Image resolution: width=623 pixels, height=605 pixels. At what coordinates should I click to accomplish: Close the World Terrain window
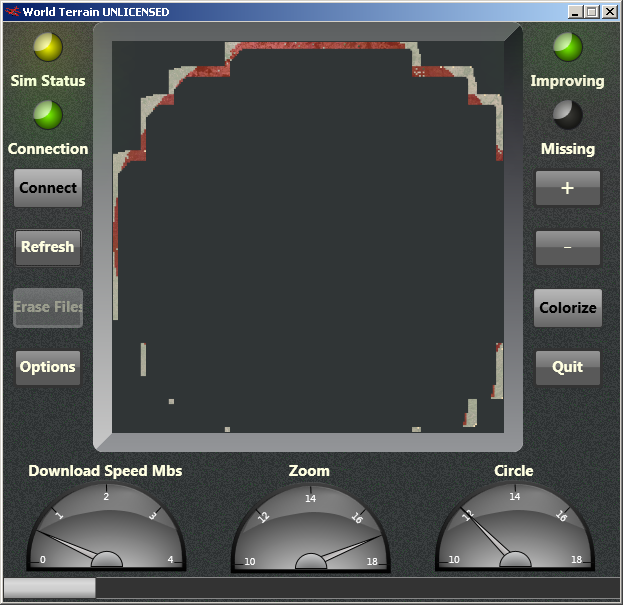(610, 12)
